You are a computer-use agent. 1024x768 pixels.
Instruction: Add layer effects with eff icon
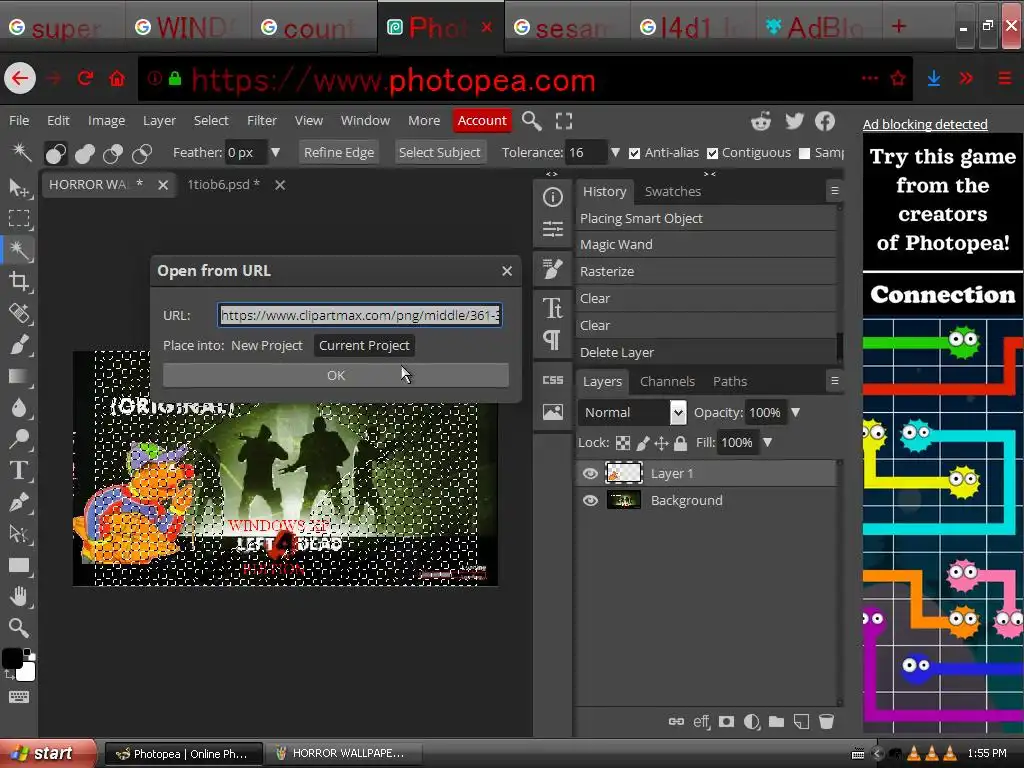click(x=701, y=722)
